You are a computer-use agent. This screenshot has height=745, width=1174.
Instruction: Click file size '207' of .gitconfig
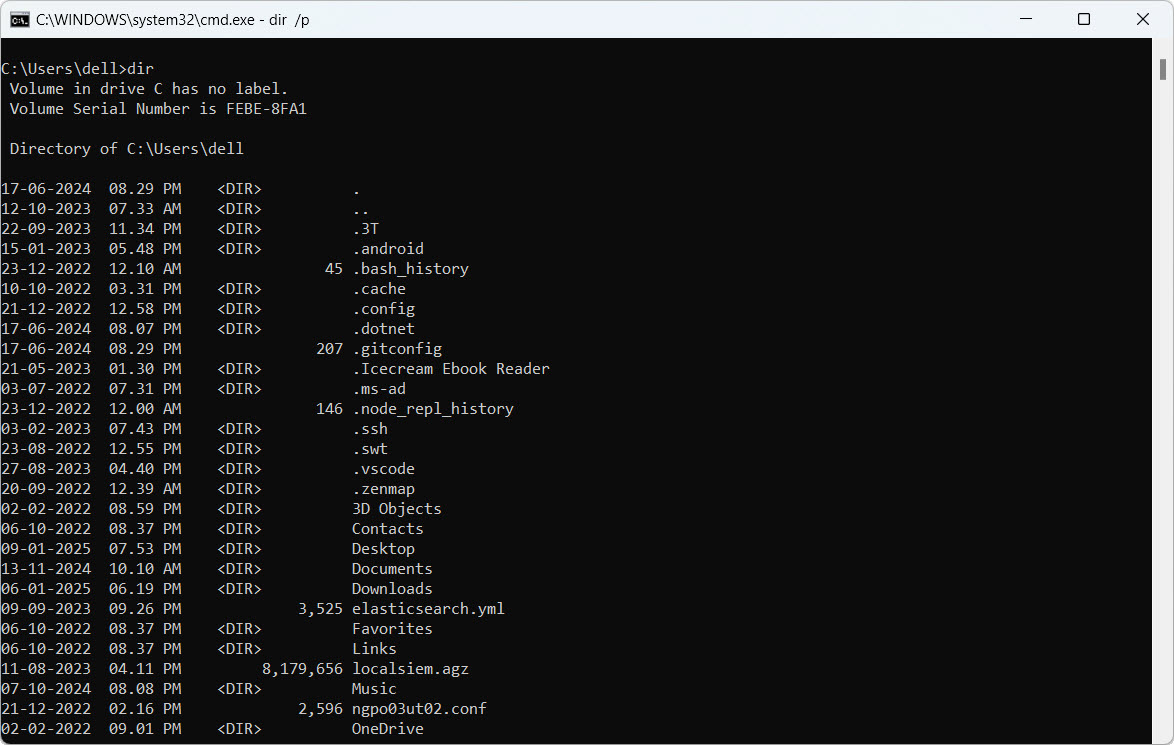[x=329, y=349]
